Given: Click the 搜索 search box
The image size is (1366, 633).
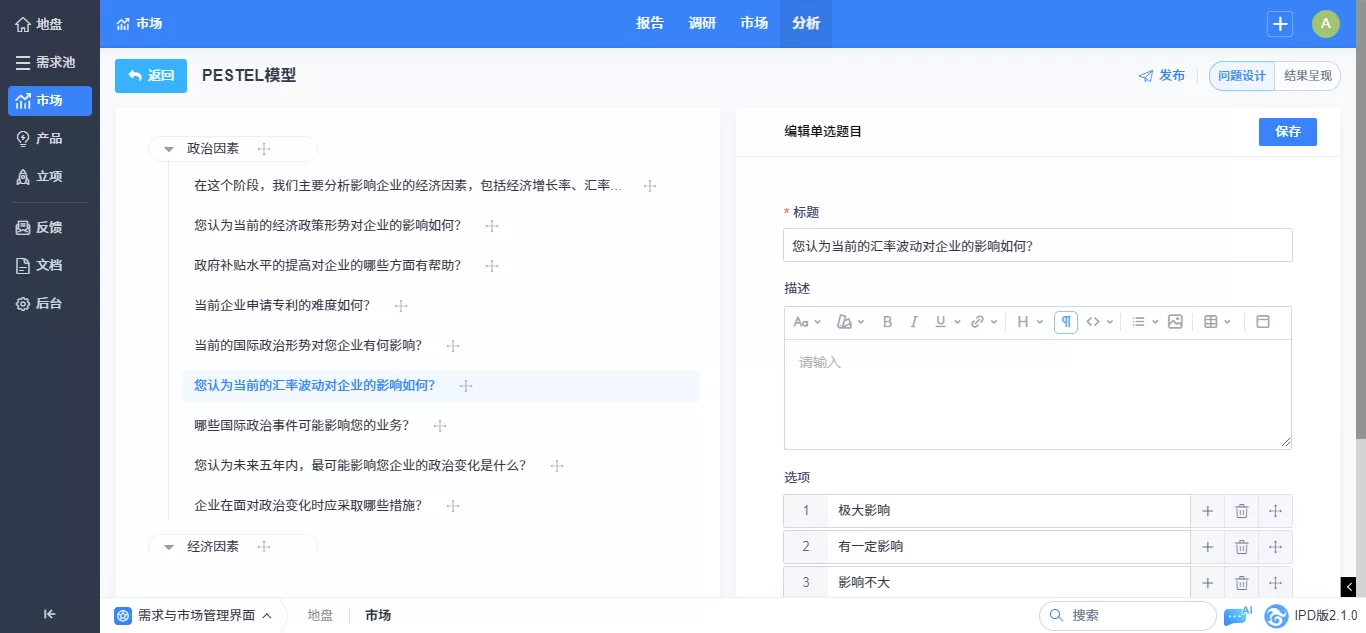Looking at the screenshot, I should [x=1127, y=616].
